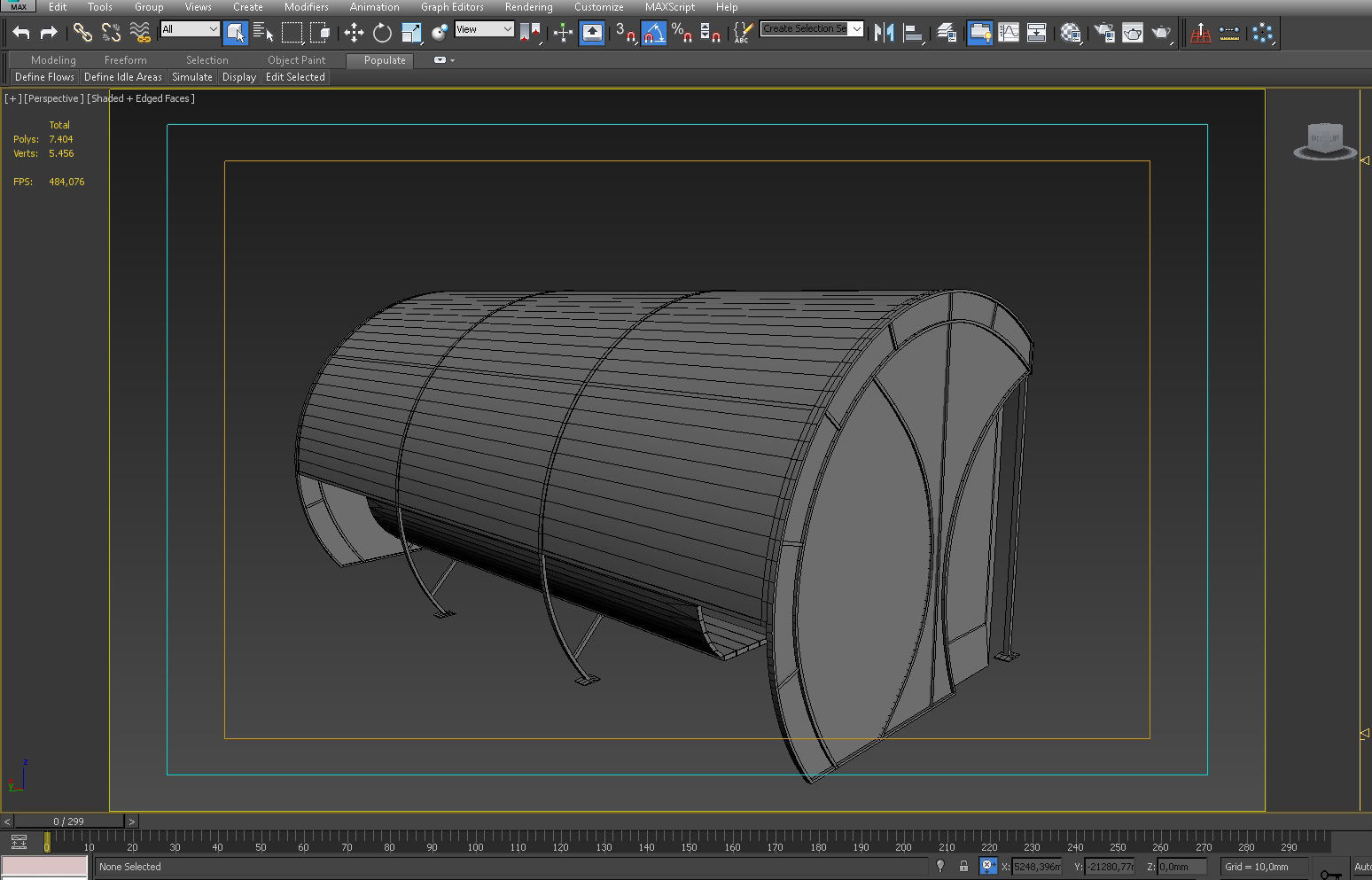Toggle the Percent Snap button
This screenshot has width=1372, height=880.
coord(682,33)
